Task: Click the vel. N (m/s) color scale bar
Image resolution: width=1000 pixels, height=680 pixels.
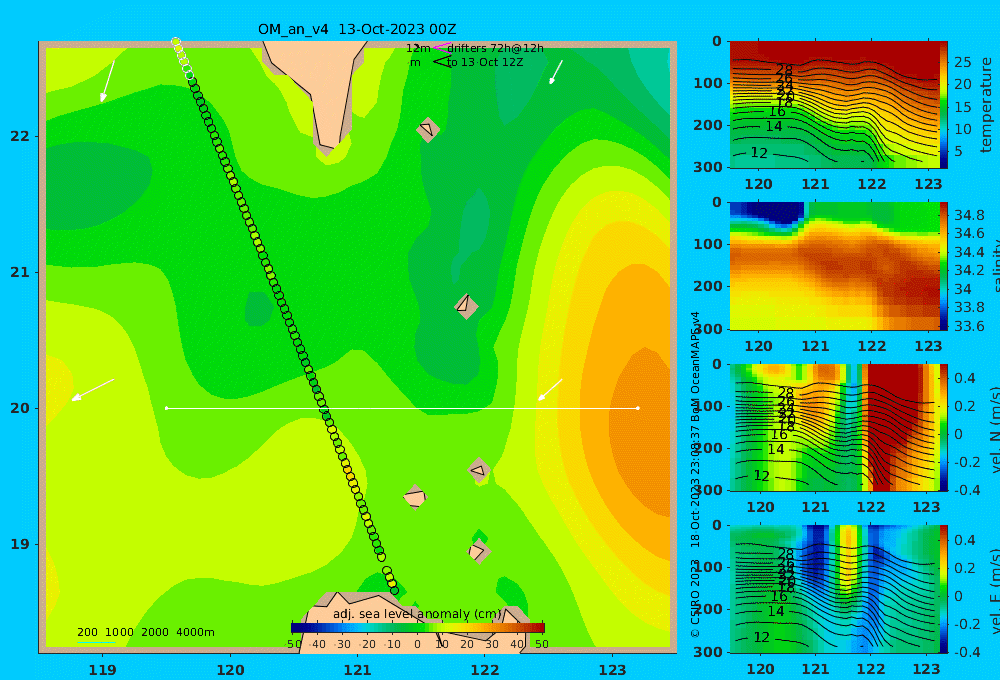Action: pos(944,427)
